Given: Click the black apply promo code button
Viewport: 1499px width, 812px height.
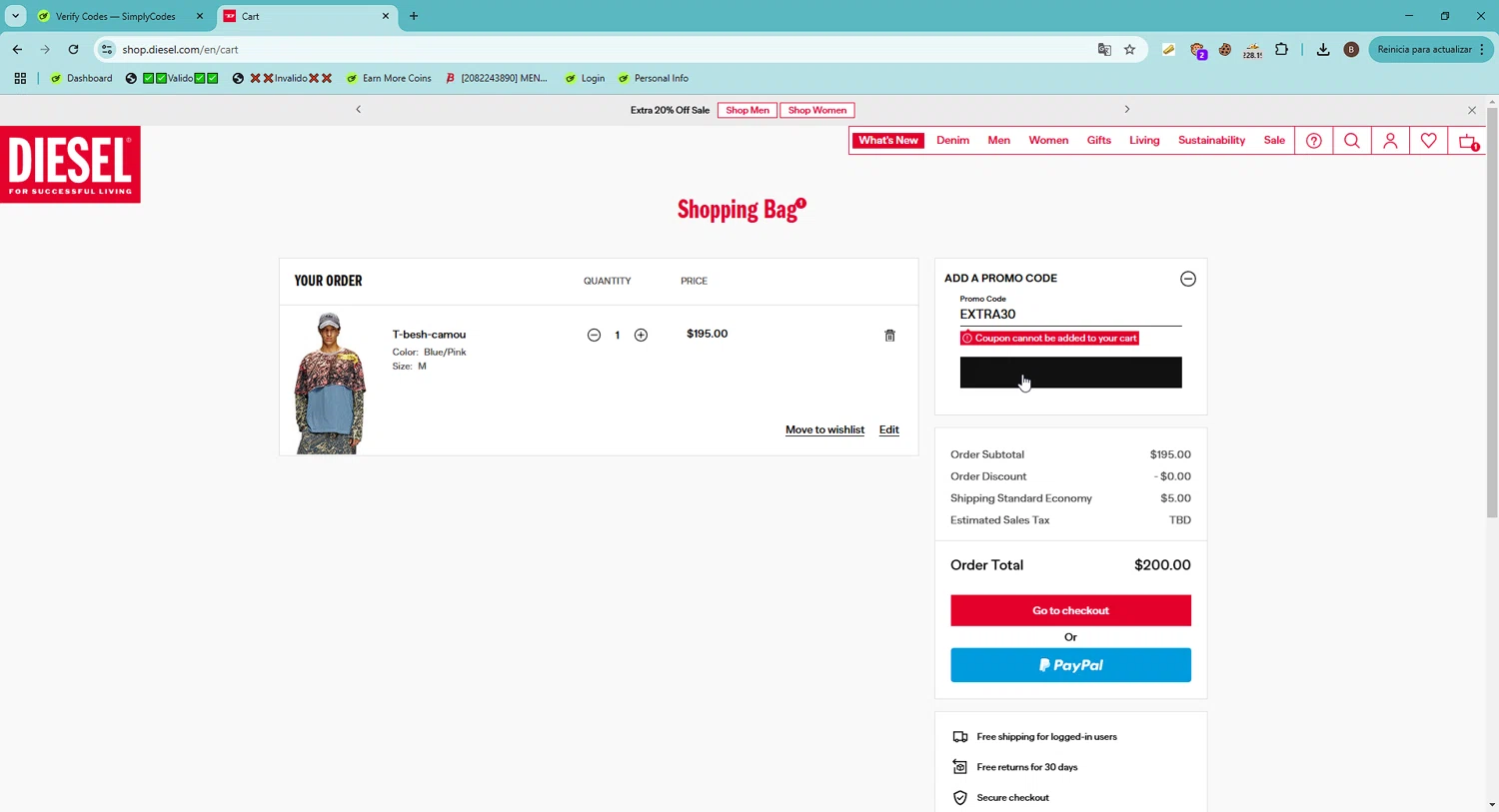Looking at the screenshot, I should 1070,373.
